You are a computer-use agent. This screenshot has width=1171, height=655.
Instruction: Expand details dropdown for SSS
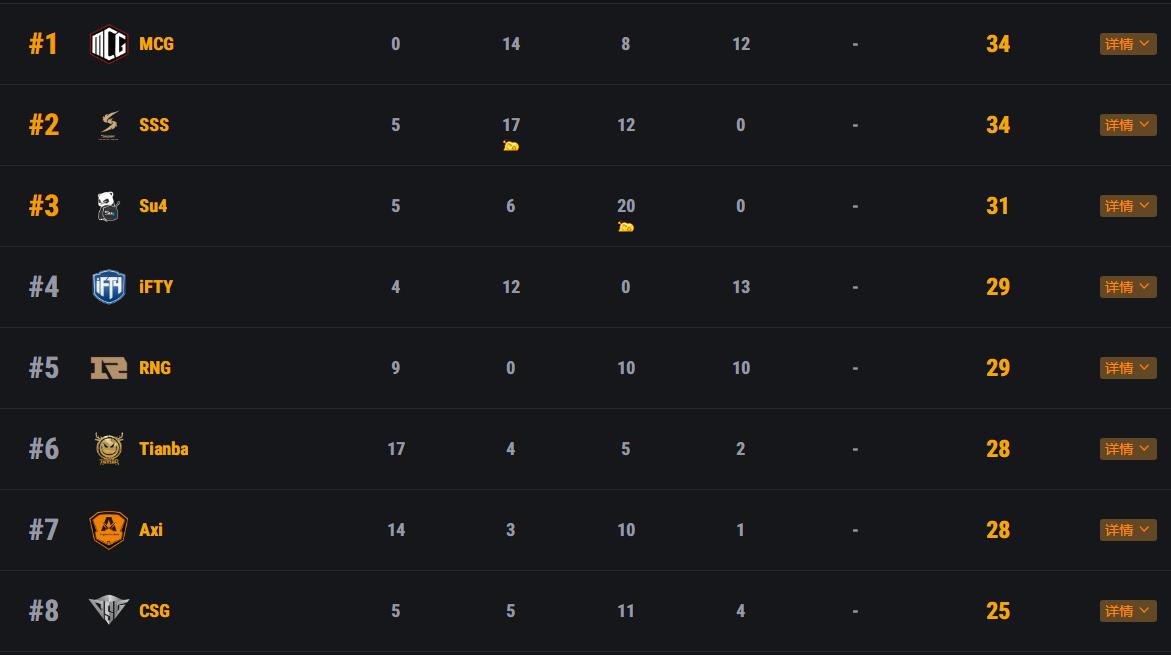pos(1127,125)
